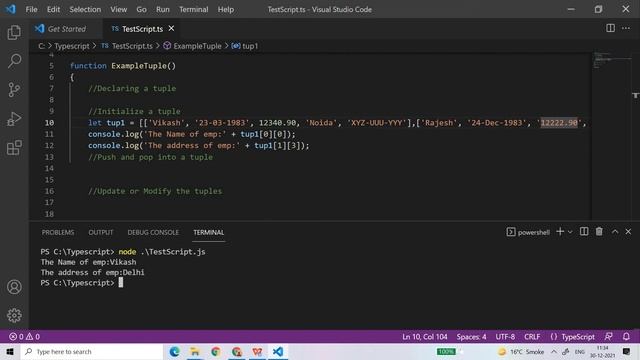The height and width of the screenshot is (360, 640).
Task: Close the bottom panel
Action: (628, 231)
